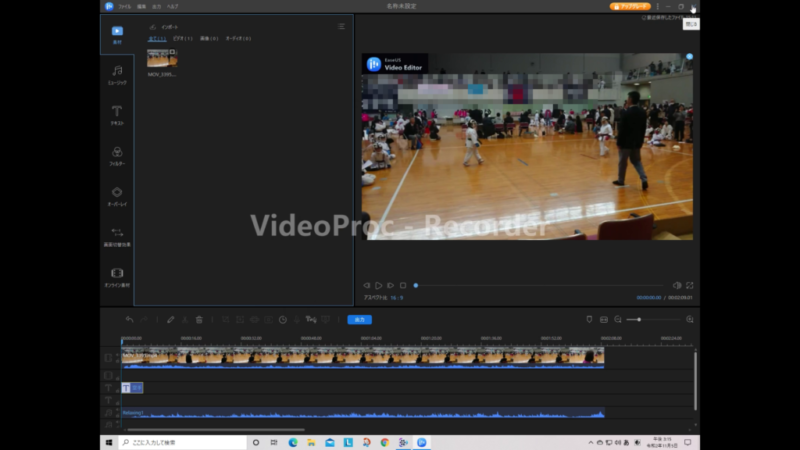Select the ビデオ(1) media tab
800x450 pixels.
tap(183, 38)
